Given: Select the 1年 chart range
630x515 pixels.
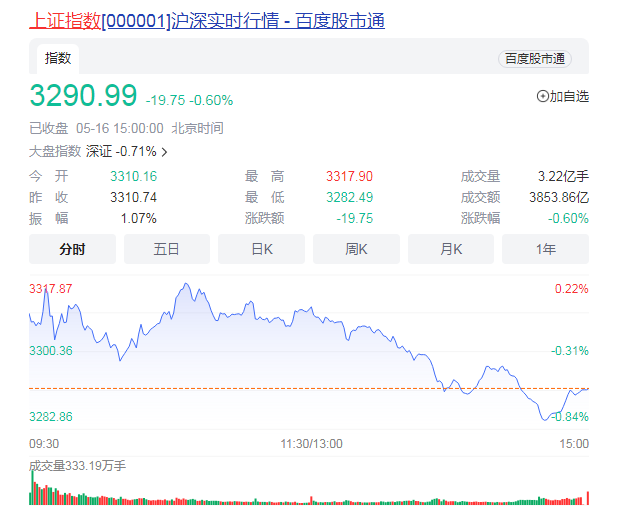Looking at the screenshot, I should (546, 249).
